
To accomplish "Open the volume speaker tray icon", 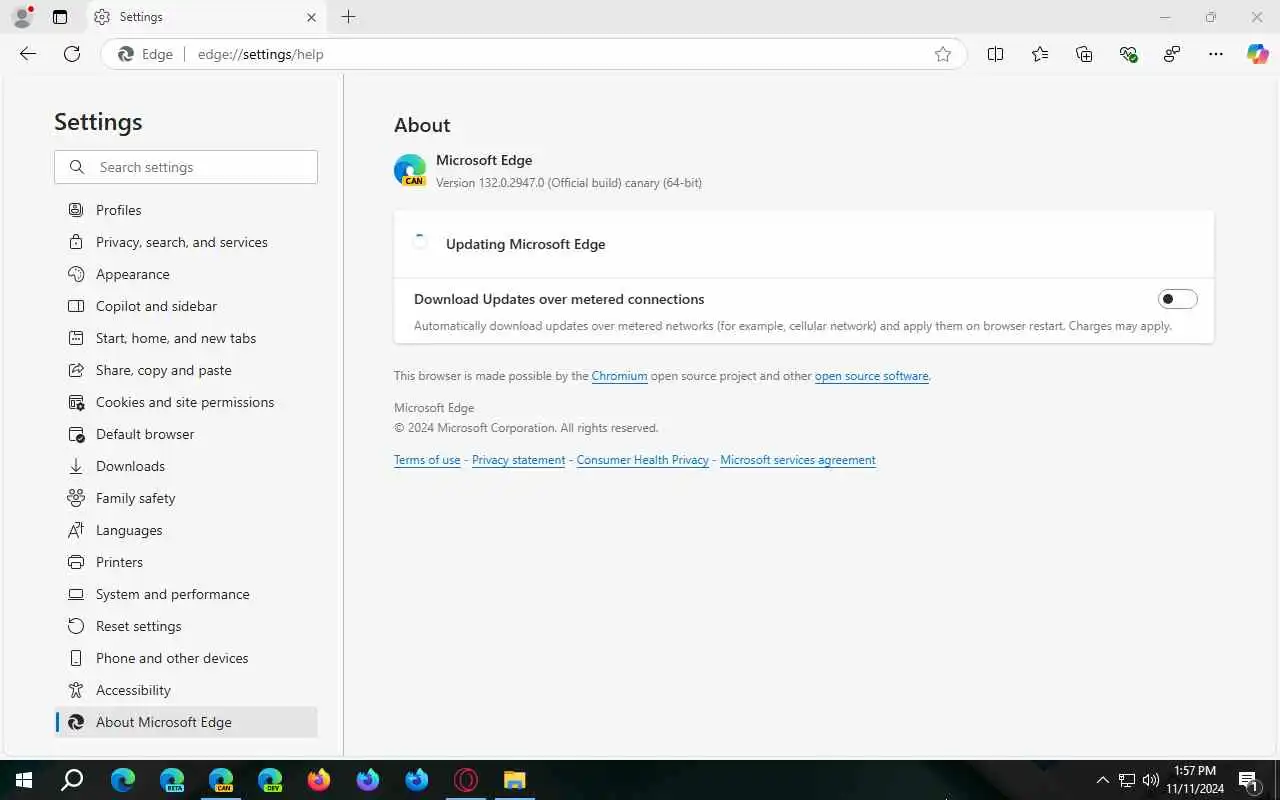I will [1151, 780].
